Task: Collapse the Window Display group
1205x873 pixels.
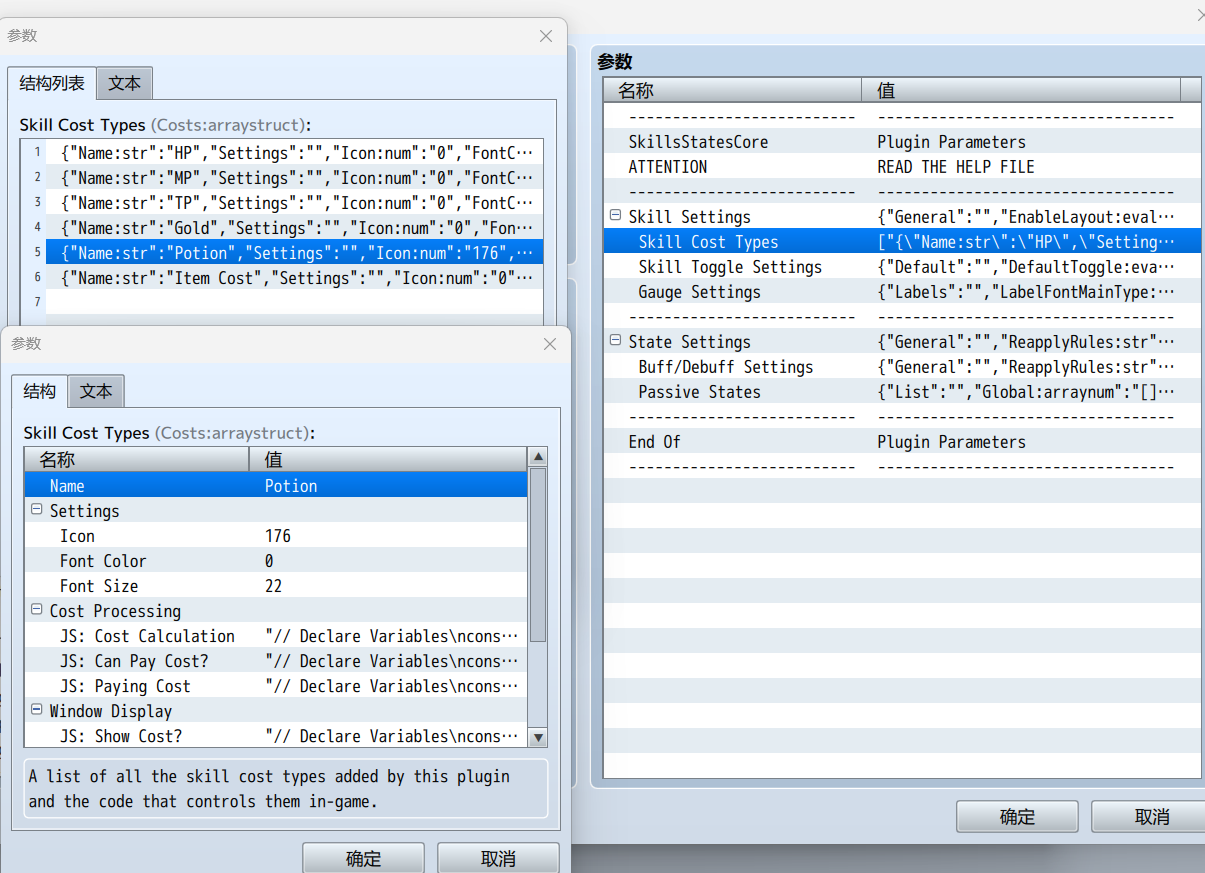Action: (x=37, y=711)
